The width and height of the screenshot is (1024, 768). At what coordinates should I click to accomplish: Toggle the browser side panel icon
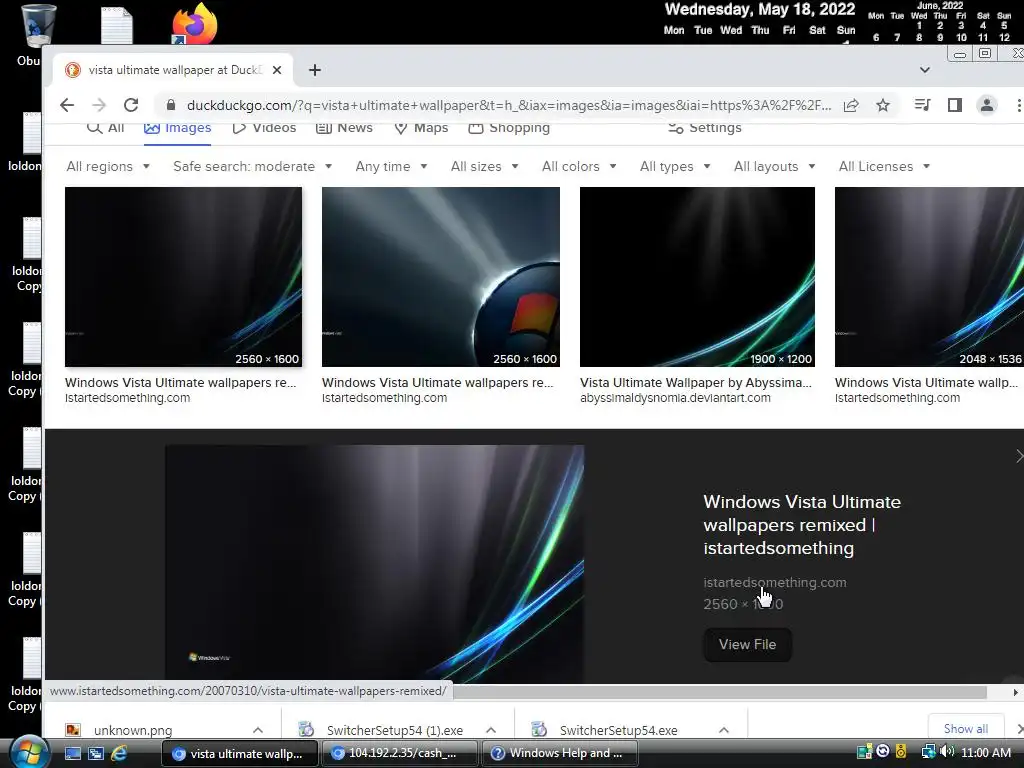955,104
